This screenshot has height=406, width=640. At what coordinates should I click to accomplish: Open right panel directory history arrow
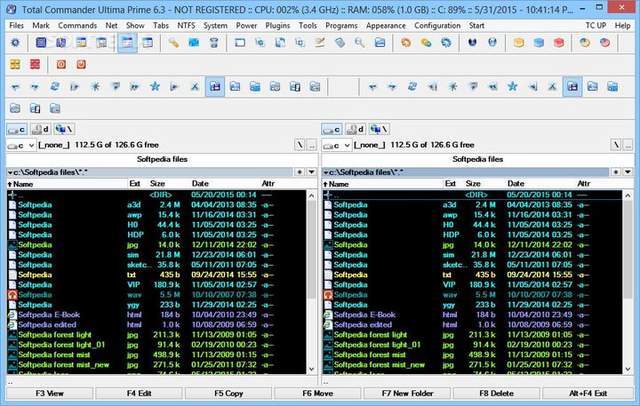tap(628, 172)
